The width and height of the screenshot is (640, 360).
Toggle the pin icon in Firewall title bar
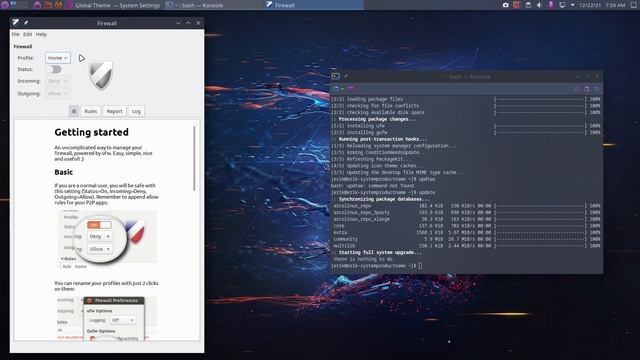[26, 23]
